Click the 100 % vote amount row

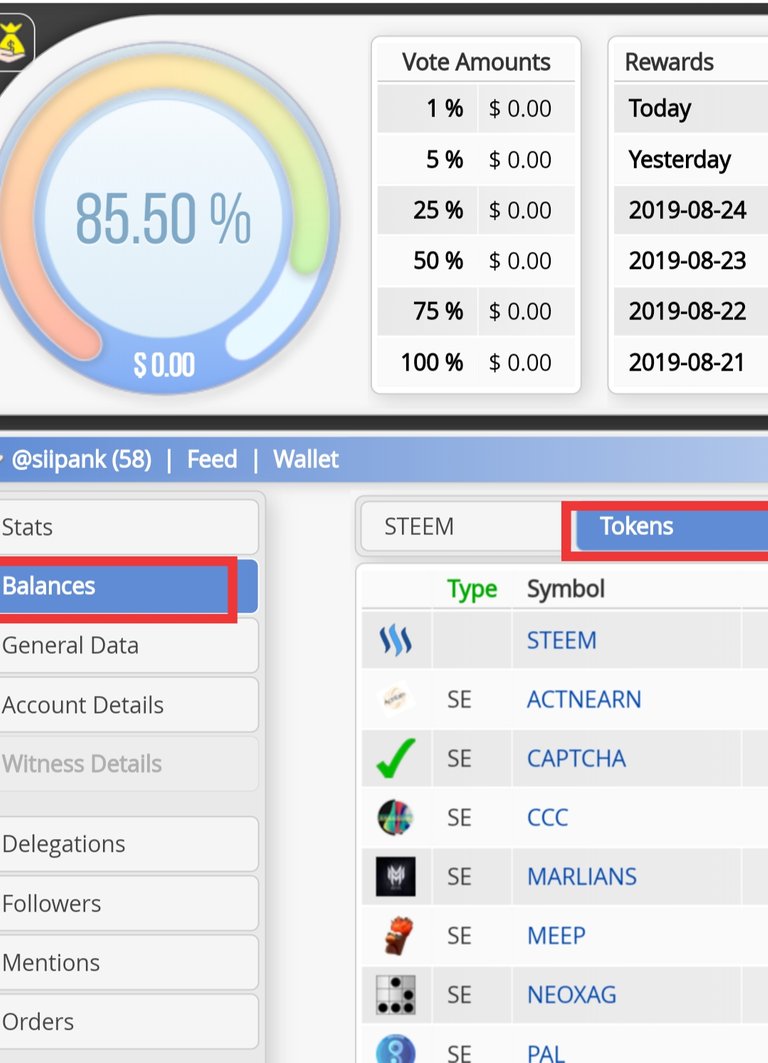tap(476, 362)
